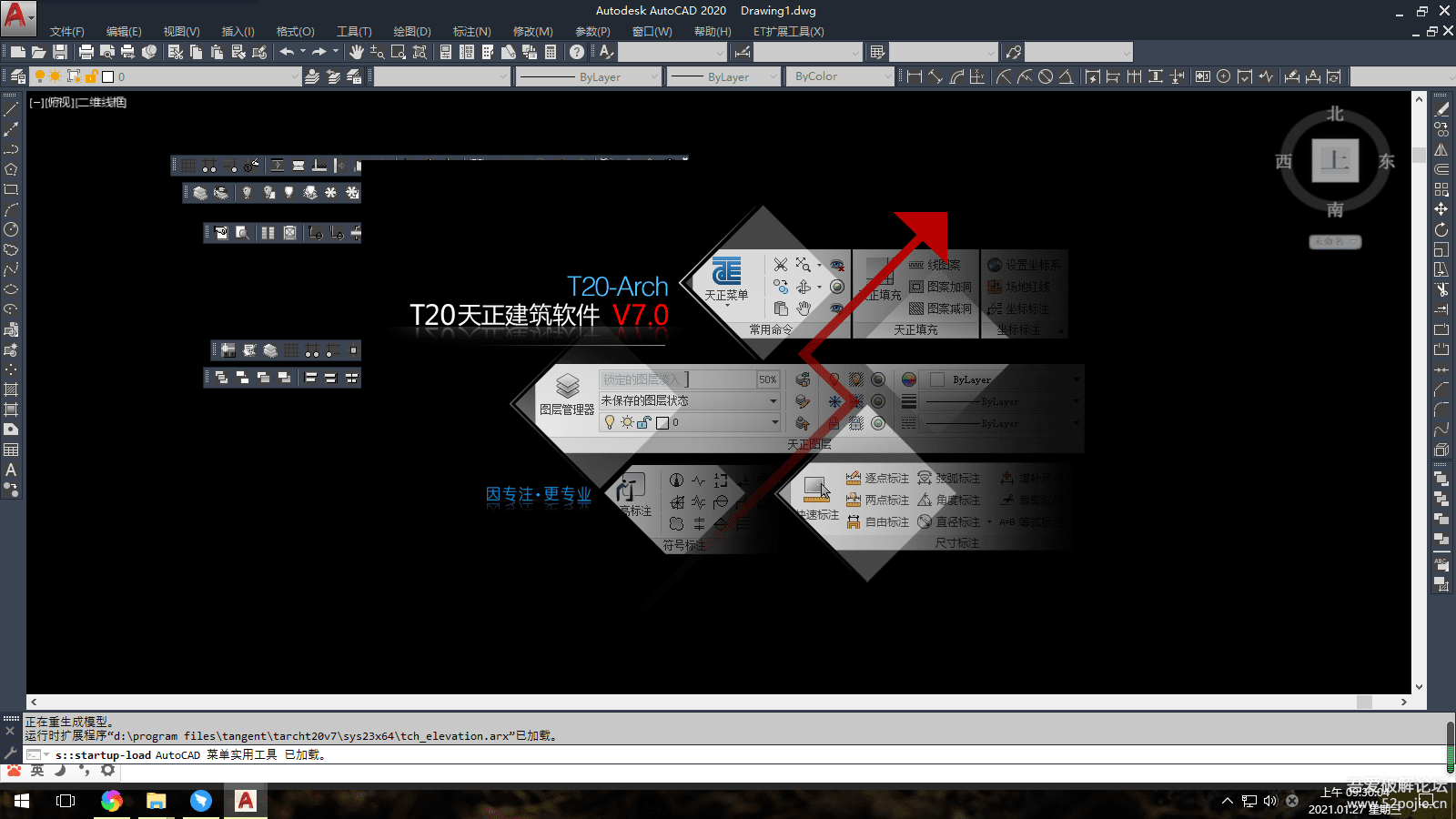This screenshot has width=1456, height=819.
Task: Select the Diameter dimension tool
Action: coord(1046,76)
